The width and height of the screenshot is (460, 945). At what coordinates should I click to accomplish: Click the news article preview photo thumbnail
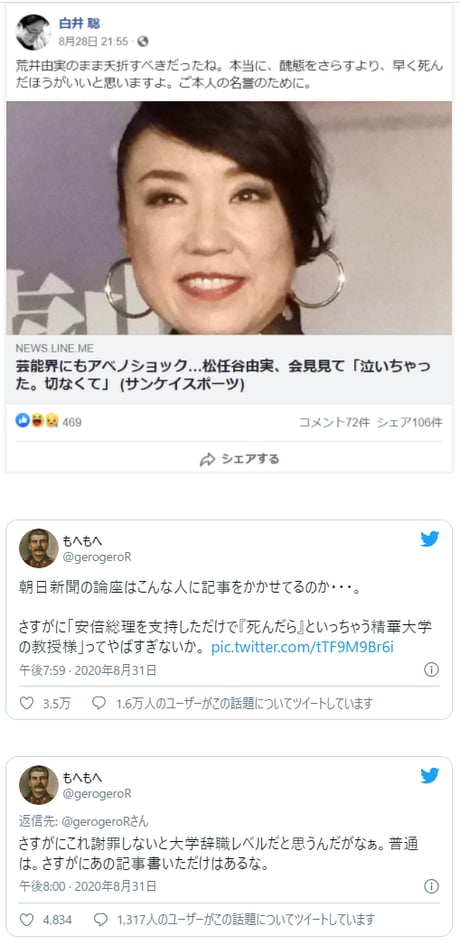(229, 218)
